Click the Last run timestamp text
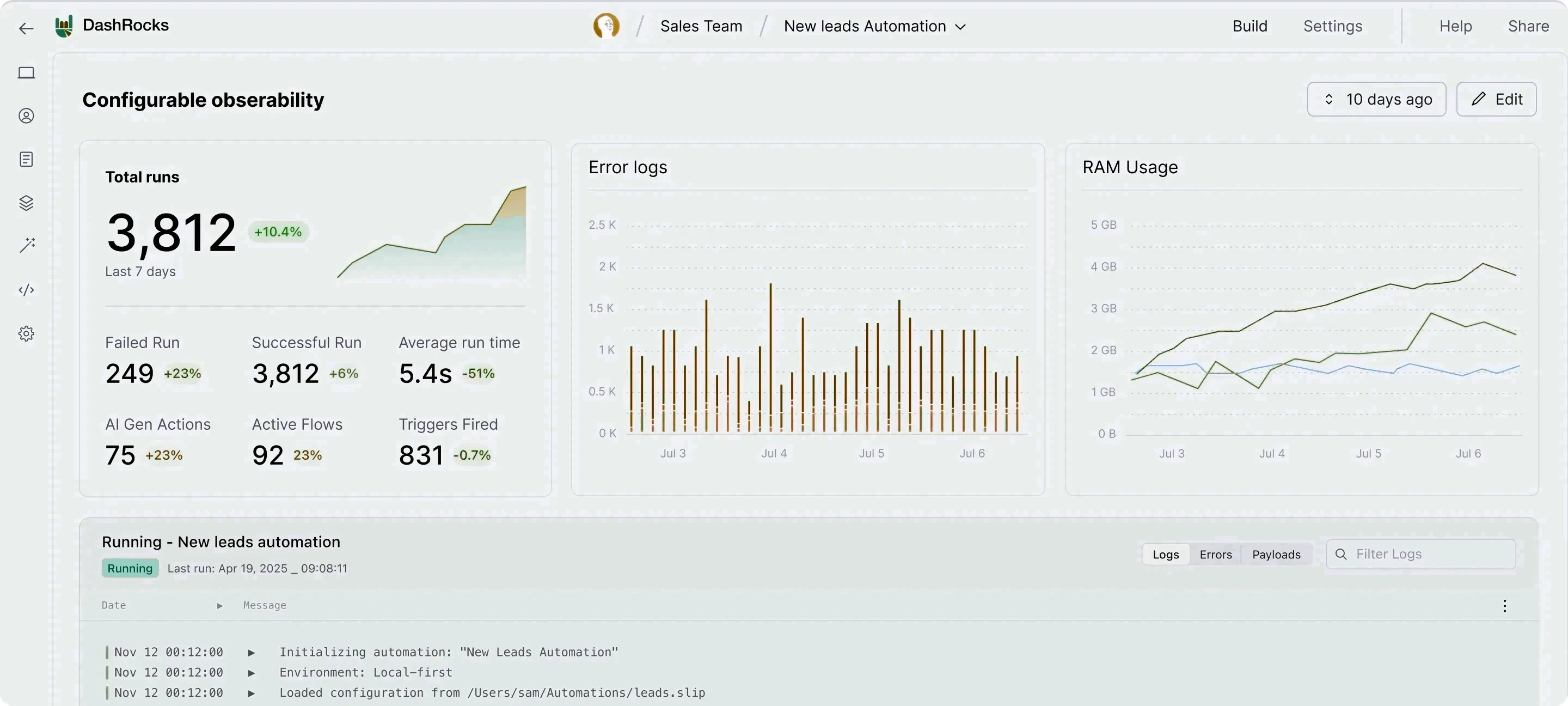The height and width of the screenshot is (706, 1568). pyautogui.click(x=257, y=568)
